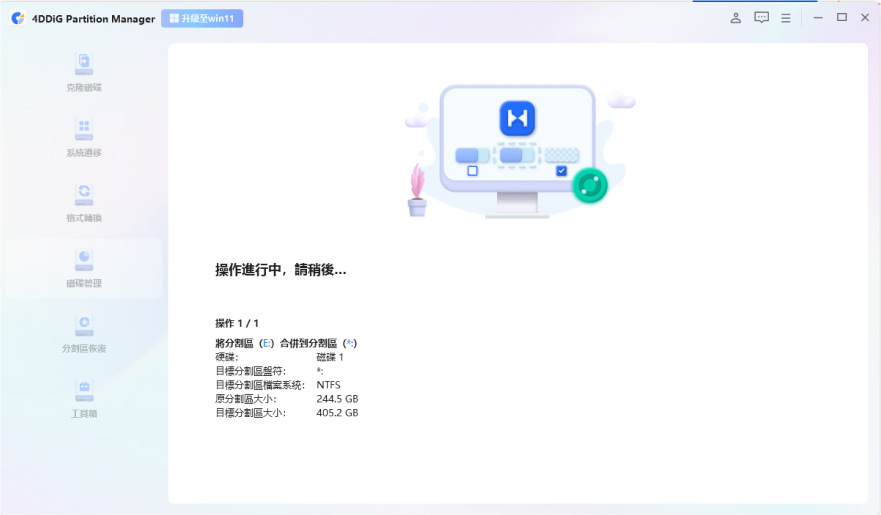Open the 系統遷移 (System Migration) sidebar item

(x=84, y=138)
